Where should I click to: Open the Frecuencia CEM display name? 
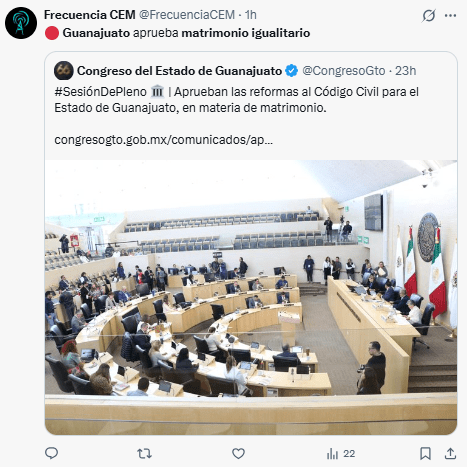point(90,15)
